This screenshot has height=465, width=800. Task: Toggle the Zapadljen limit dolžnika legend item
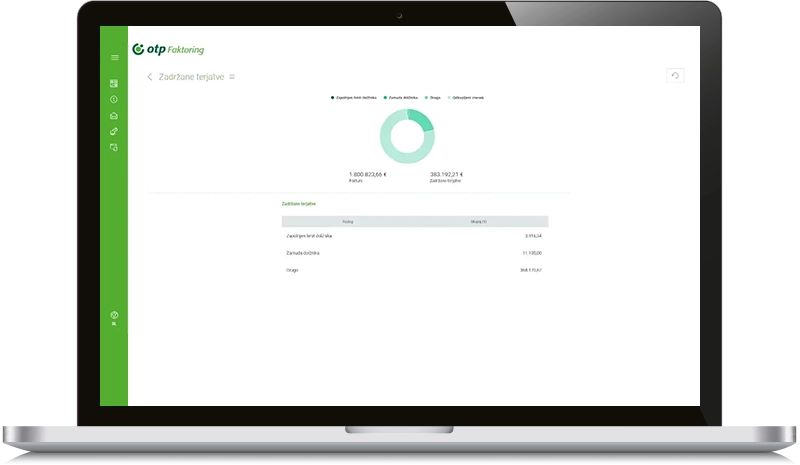pos(354,98)
